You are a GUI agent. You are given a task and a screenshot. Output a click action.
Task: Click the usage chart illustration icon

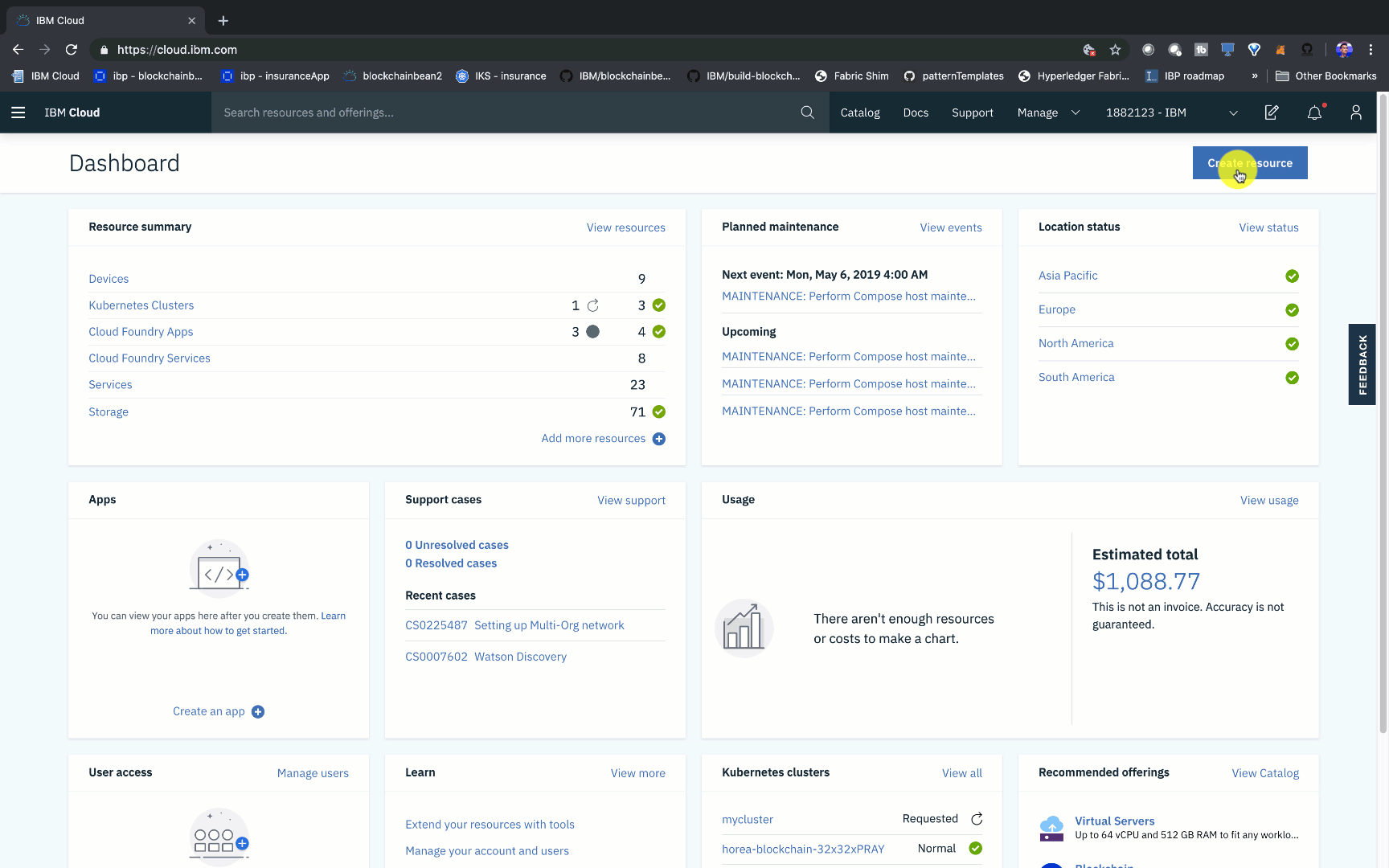[x=744, y=628]
